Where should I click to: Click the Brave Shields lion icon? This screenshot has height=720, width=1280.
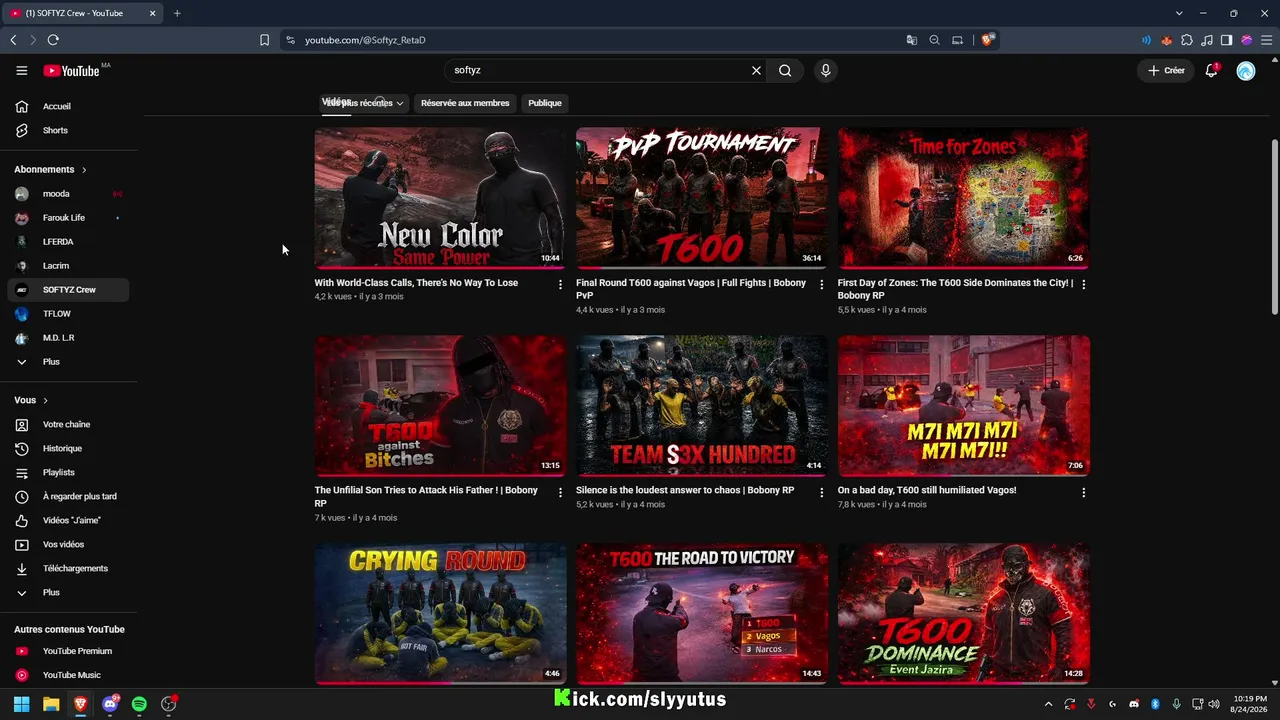[x=987, y=40]
